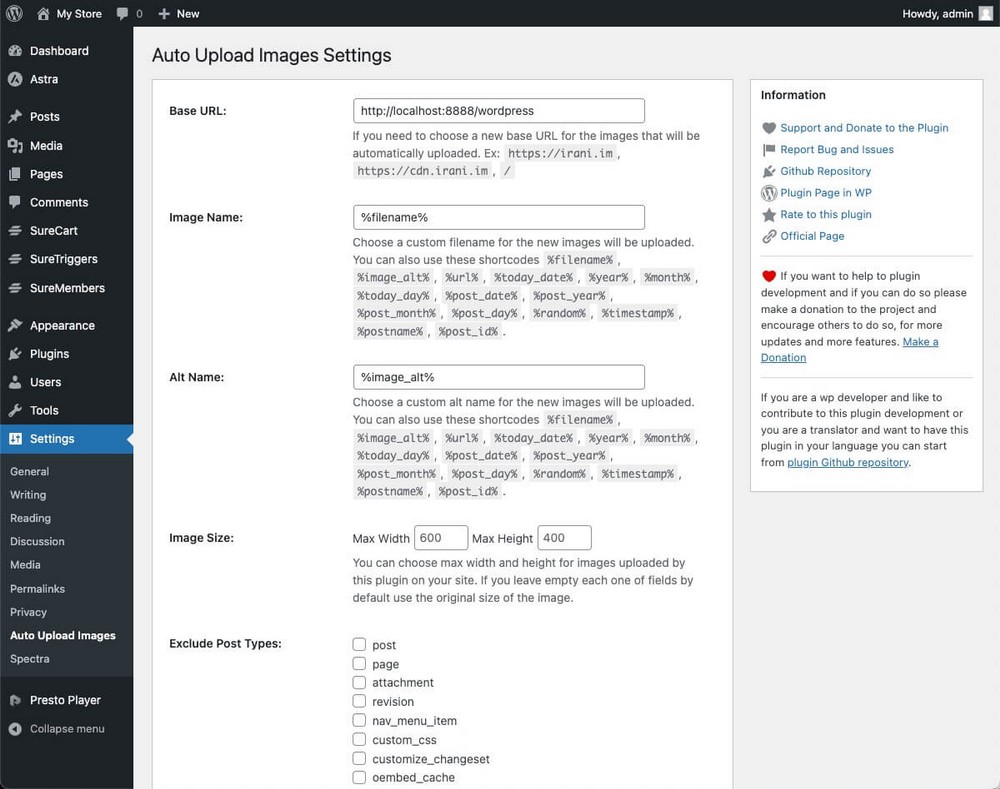Screen dimensions: 1000x789
Task: Open the Privacy settings page
Action: (29, 612)
